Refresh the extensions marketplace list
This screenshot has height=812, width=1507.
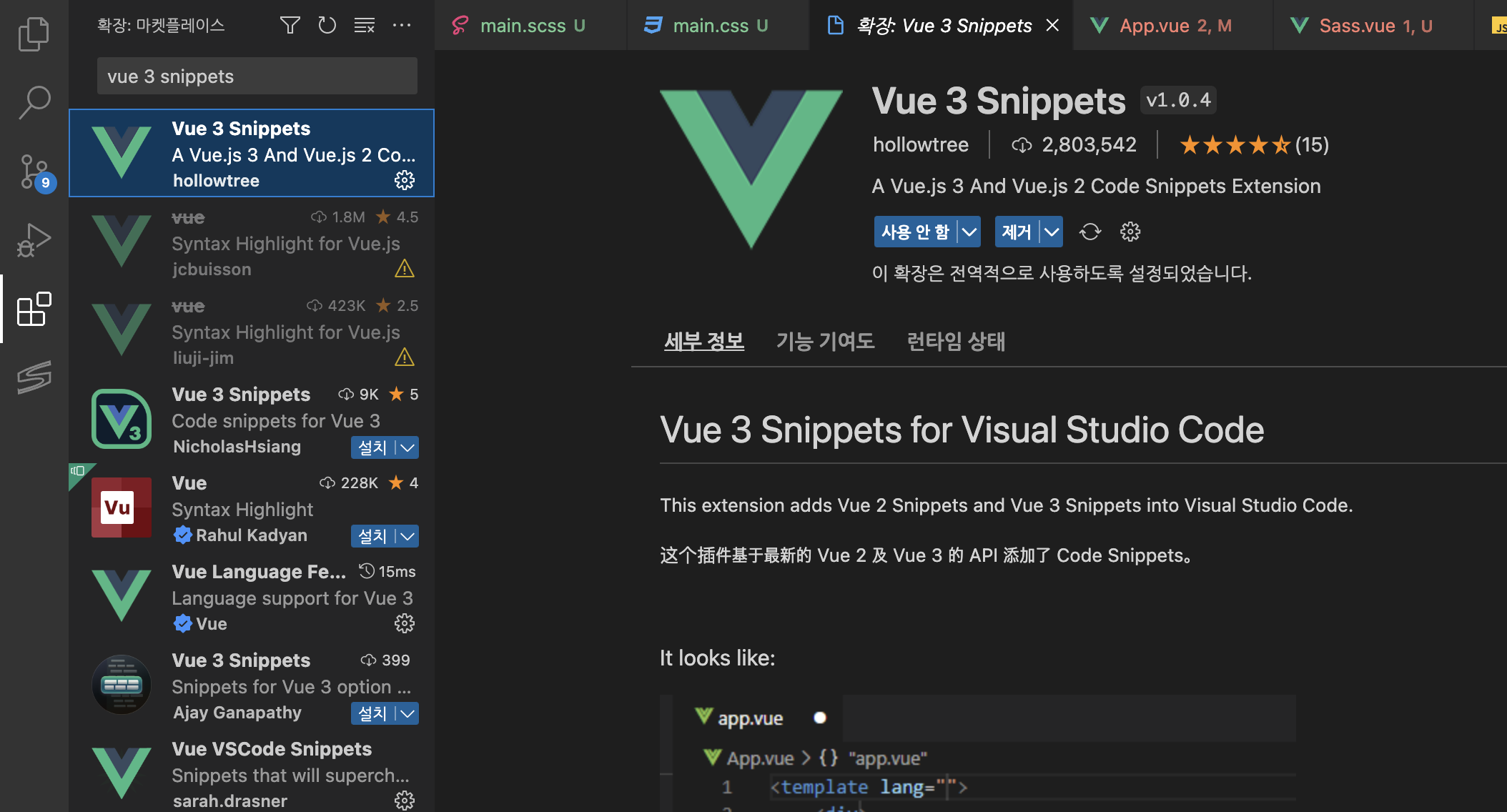pos(327,26)
